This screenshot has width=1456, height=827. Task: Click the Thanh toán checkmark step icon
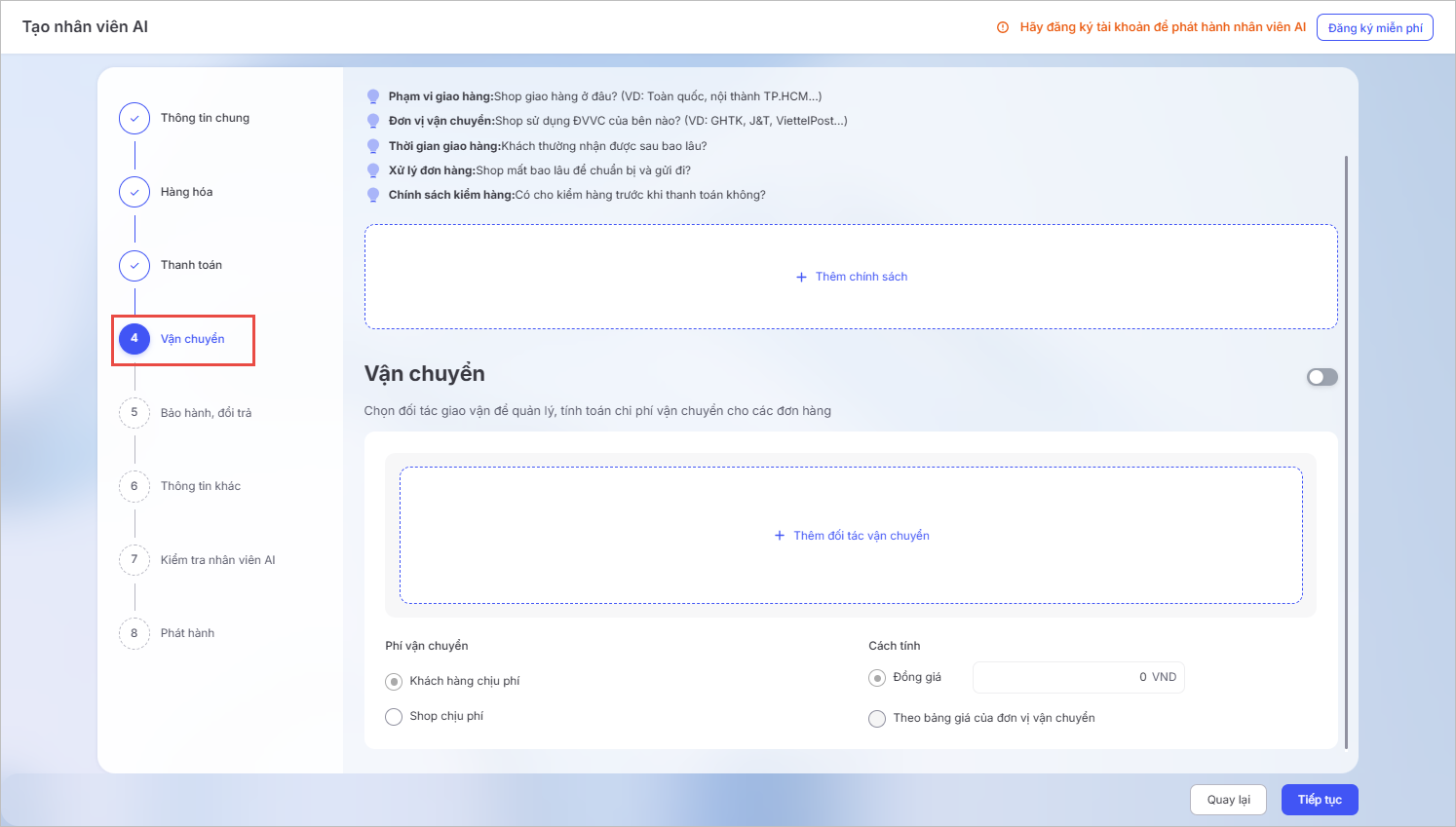134,265
